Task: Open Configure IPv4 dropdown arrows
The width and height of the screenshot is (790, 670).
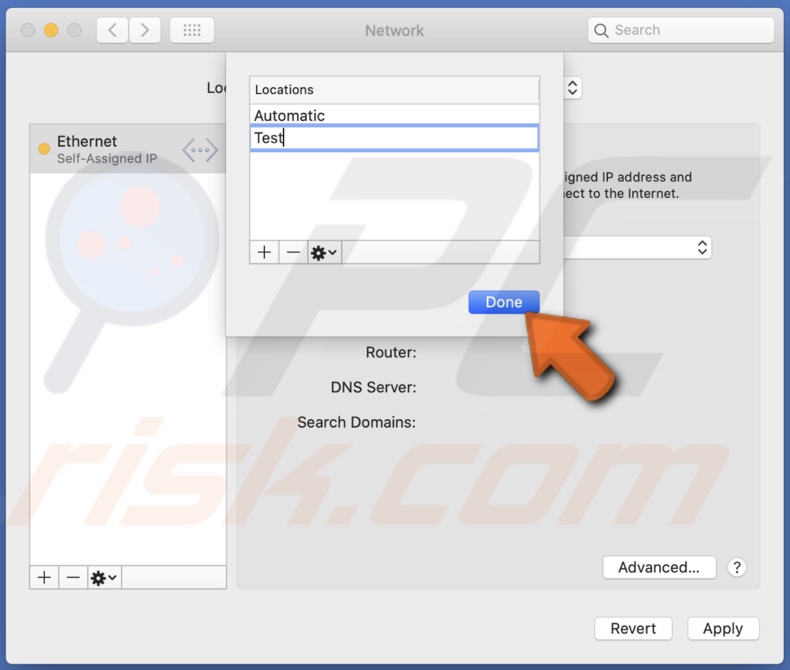Action: pyautogui.click(x=702, y=247)
